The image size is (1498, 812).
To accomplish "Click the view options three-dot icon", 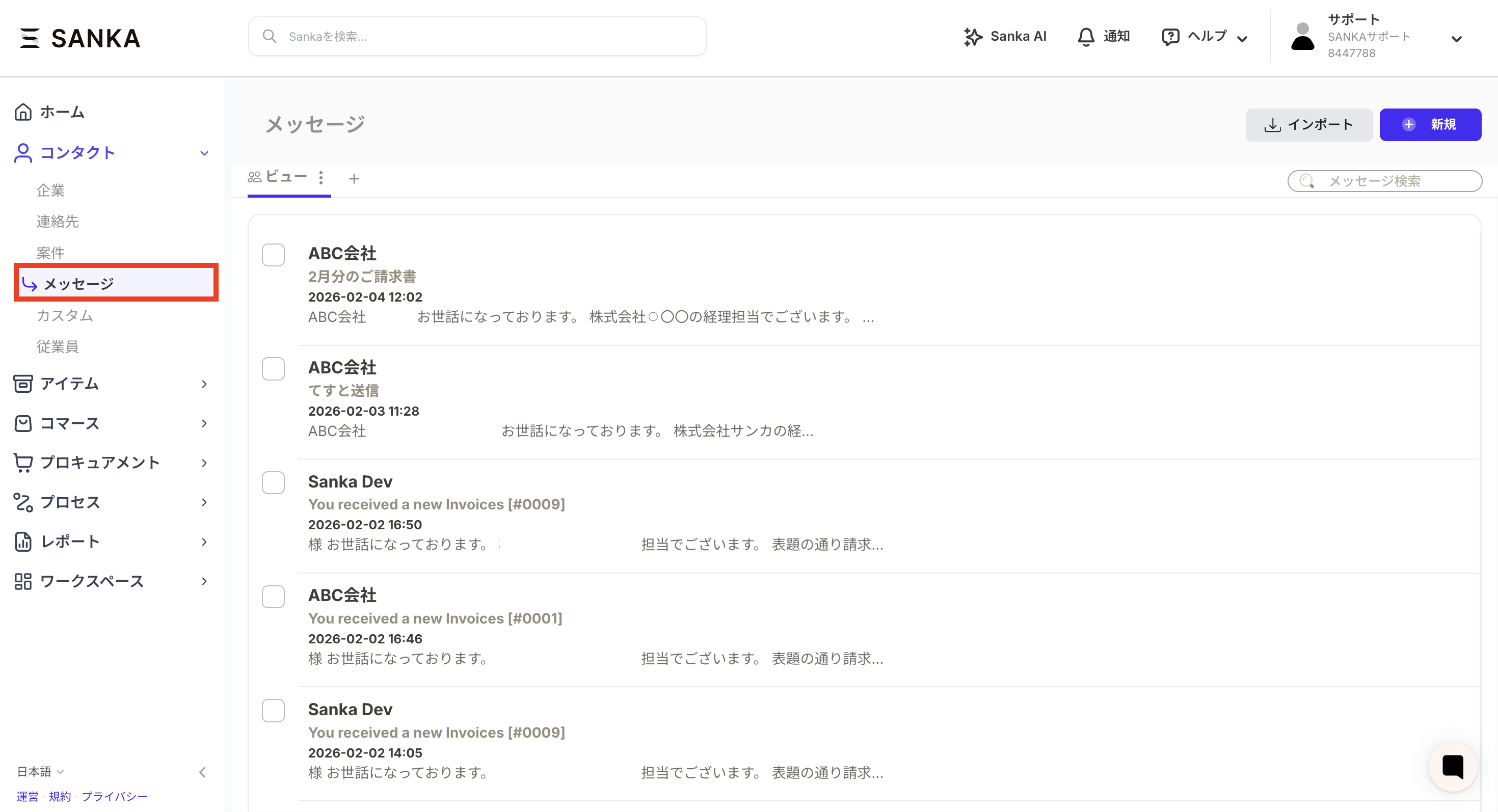I will coord(321,178).
